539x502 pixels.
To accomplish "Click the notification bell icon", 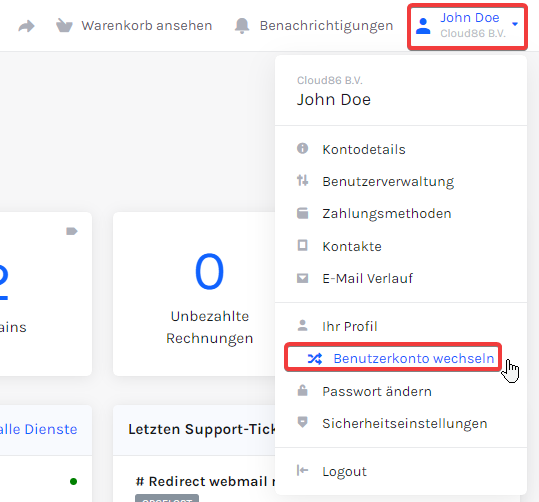I will point(242,26).
